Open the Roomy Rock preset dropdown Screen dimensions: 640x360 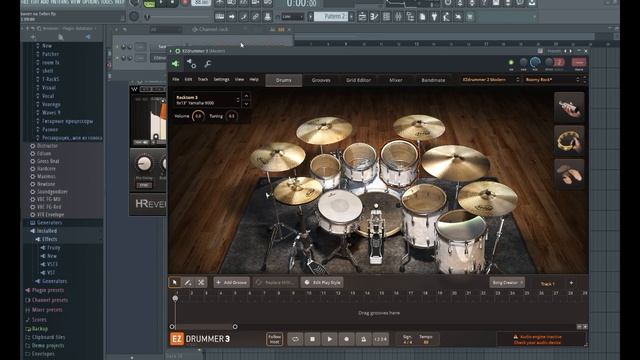pos(552,80)
